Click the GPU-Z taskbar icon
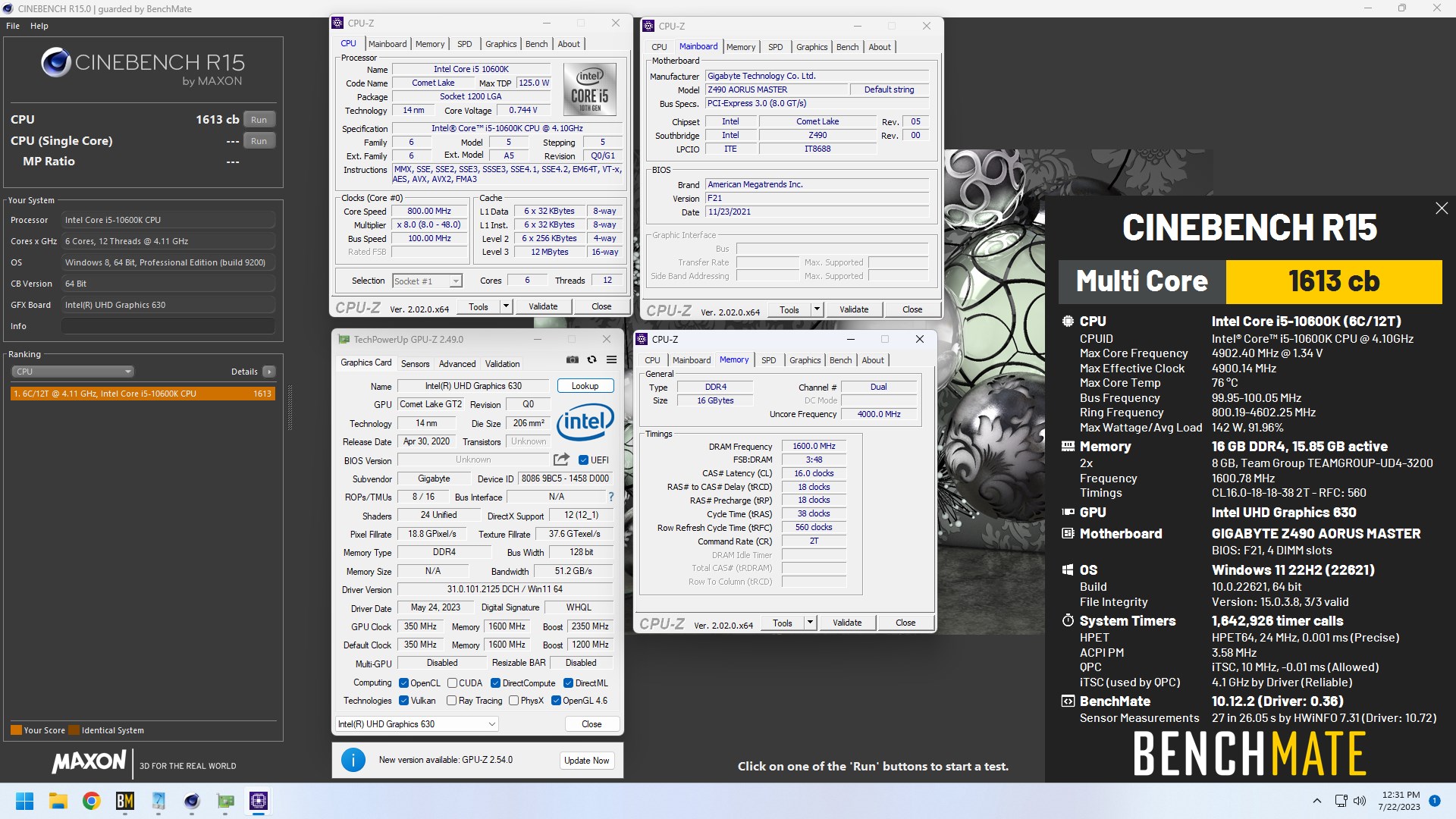The height and width of the screenshot is (819, 1456). coord(225,801)
